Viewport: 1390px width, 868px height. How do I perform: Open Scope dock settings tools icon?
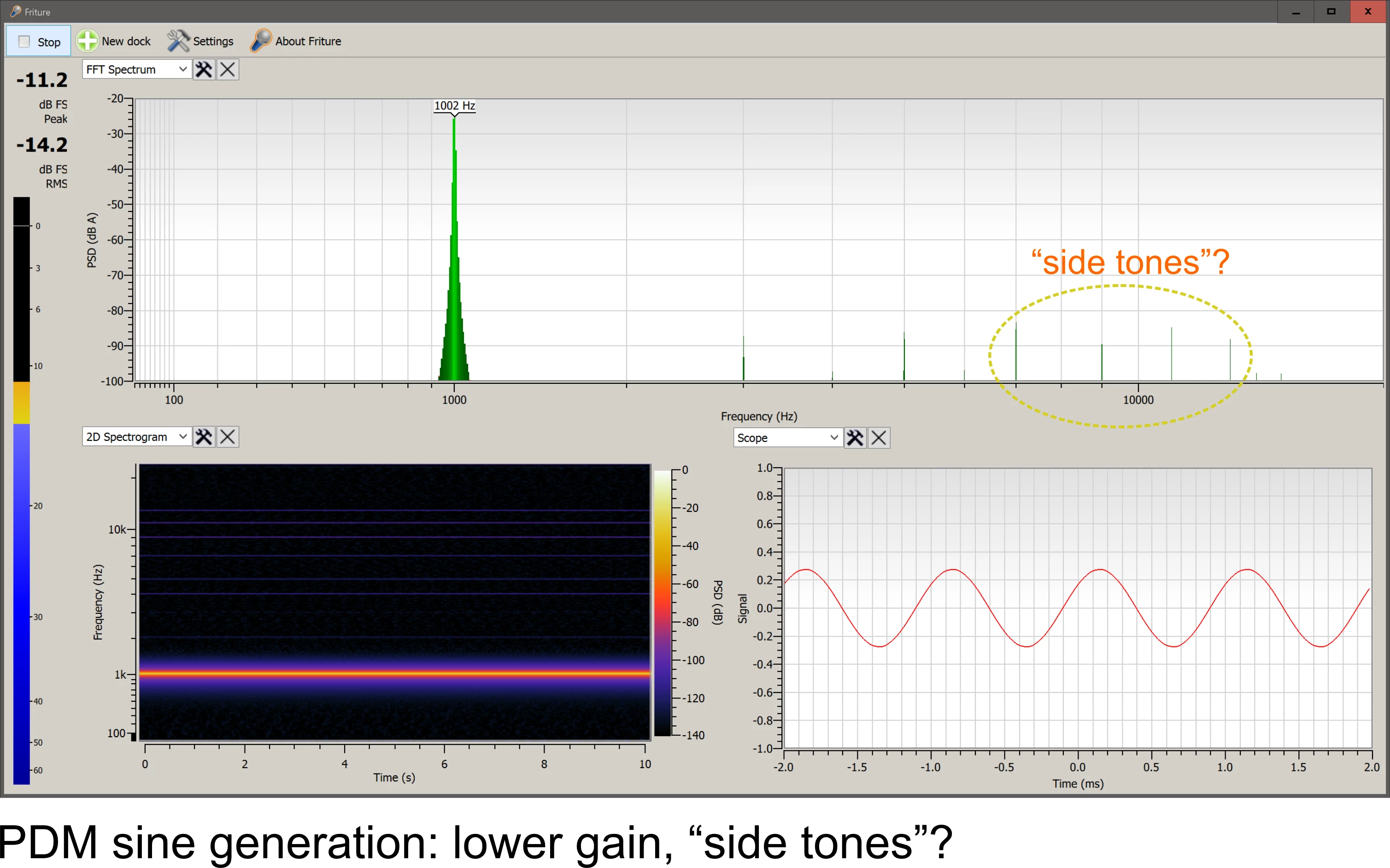click(855, 438)
